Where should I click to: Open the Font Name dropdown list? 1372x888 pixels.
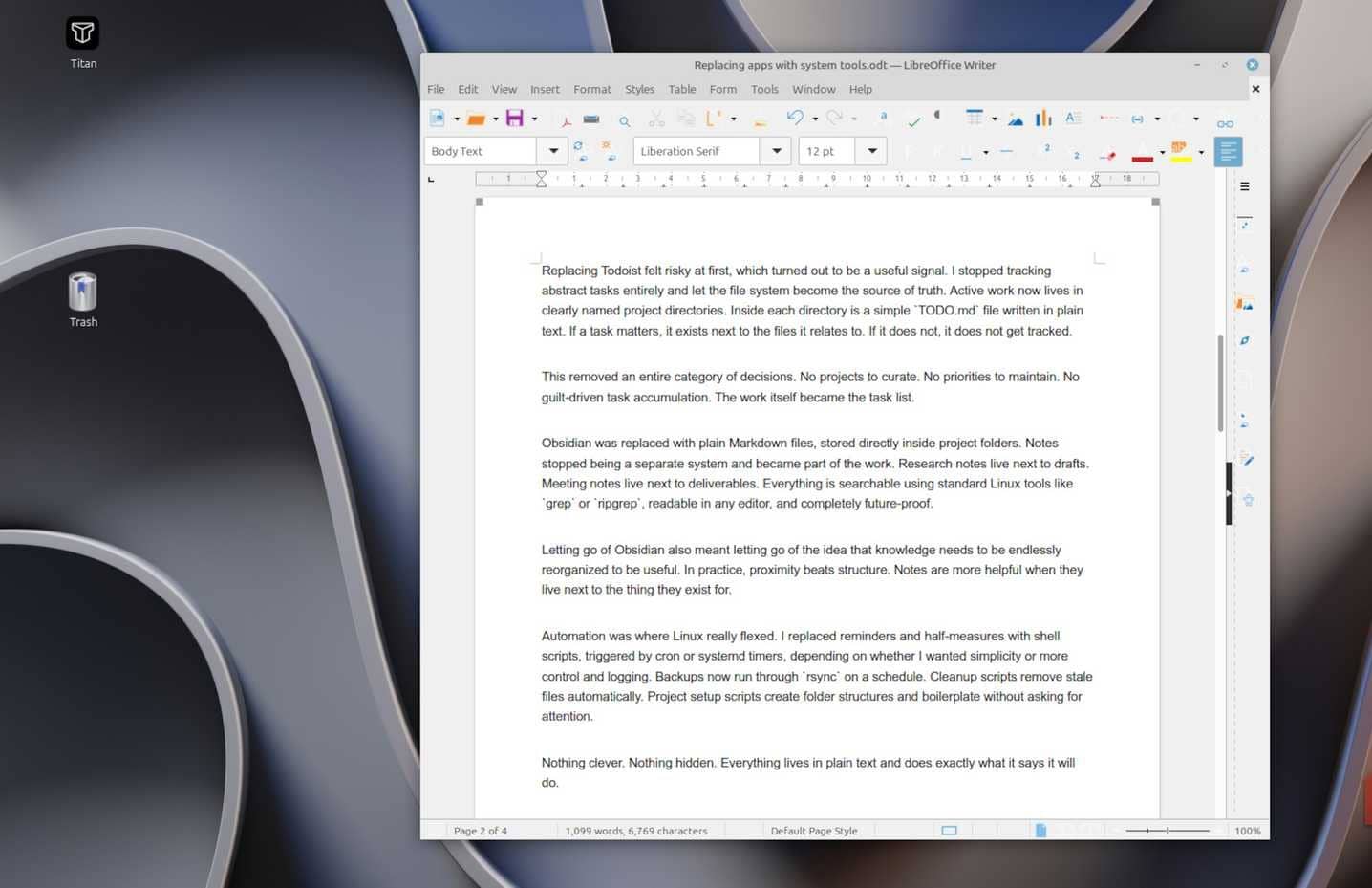click(x=777, y=151)
